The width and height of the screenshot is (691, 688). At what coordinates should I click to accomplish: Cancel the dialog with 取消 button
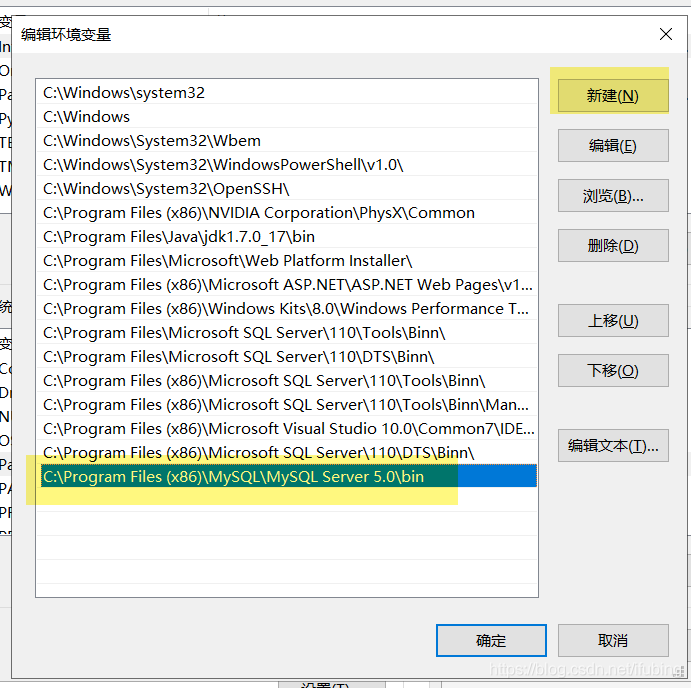613,640
